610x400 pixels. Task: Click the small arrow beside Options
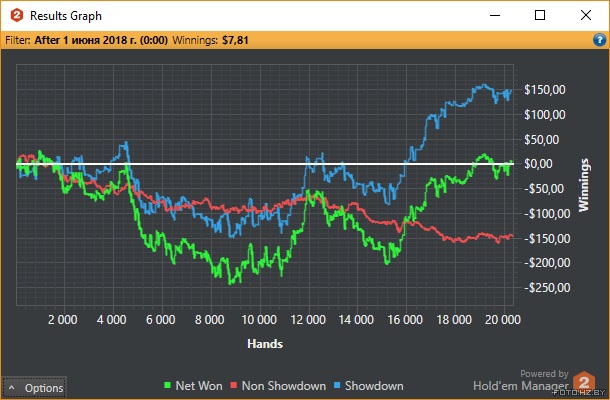pyautogui.click(x=12, y=388)
